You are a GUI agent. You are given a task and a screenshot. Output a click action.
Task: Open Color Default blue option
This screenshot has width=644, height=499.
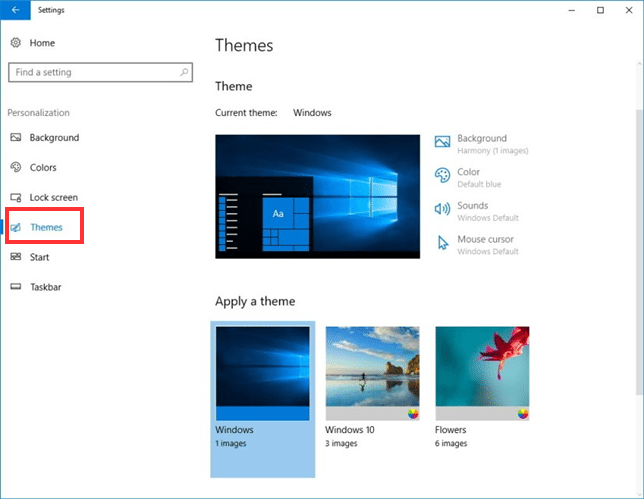click(x=468, y=177)
